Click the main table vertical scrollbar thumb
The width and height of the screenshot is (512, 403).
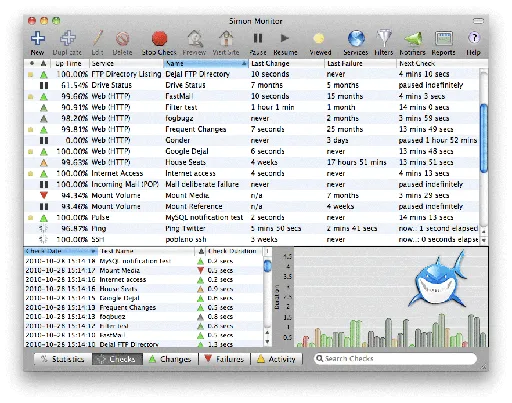(483, 138)
